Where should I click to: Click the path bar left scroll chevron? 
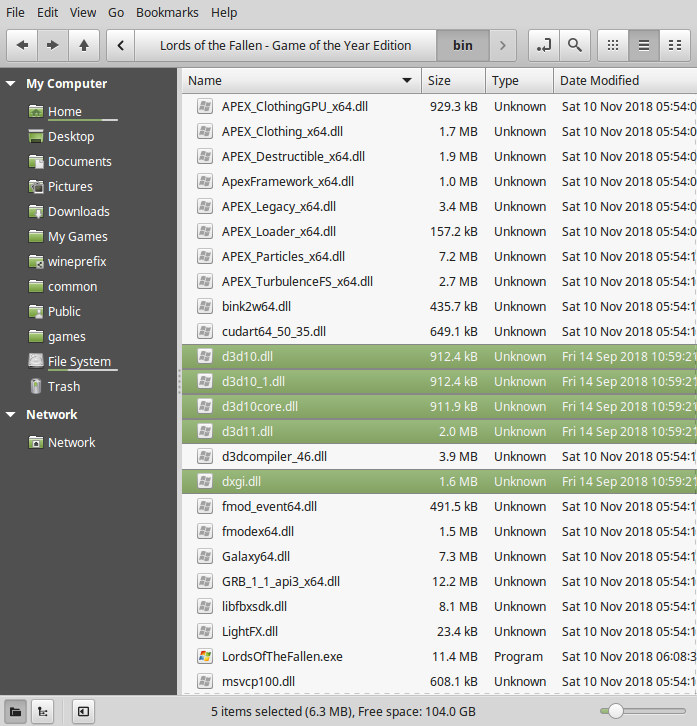(121, 45)
